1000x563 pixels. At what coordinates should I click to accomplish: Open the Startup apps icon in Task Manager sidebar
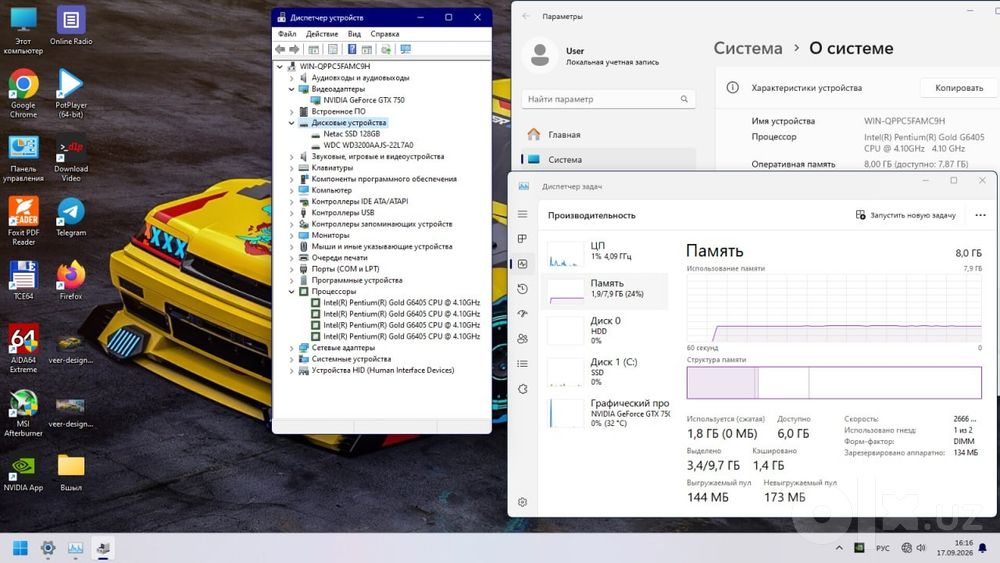523,314
